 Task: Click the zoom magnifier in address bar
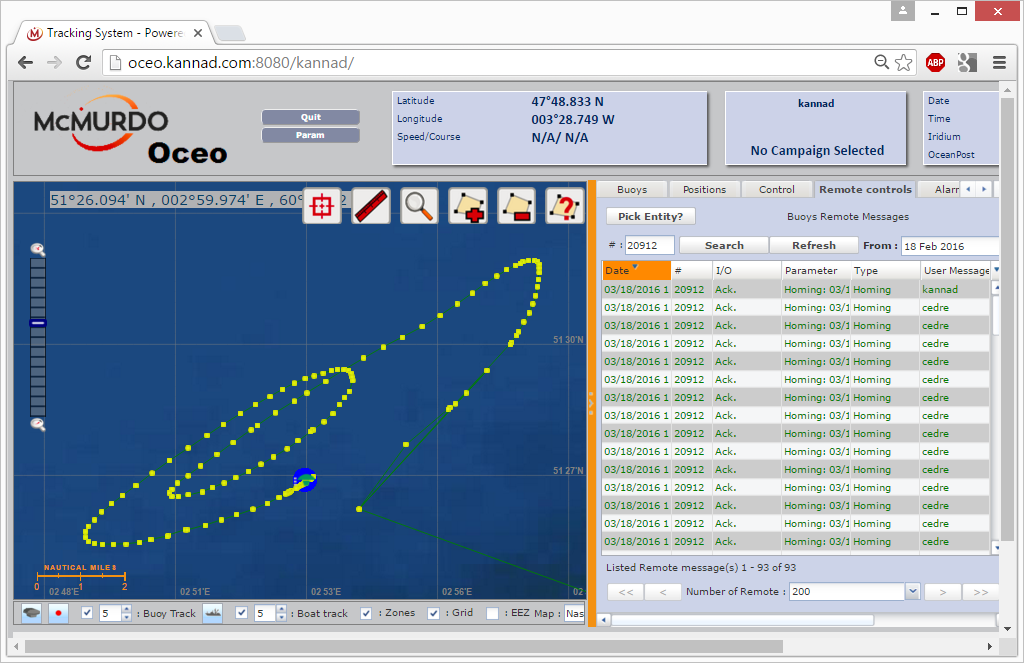[x=882, y=62]
